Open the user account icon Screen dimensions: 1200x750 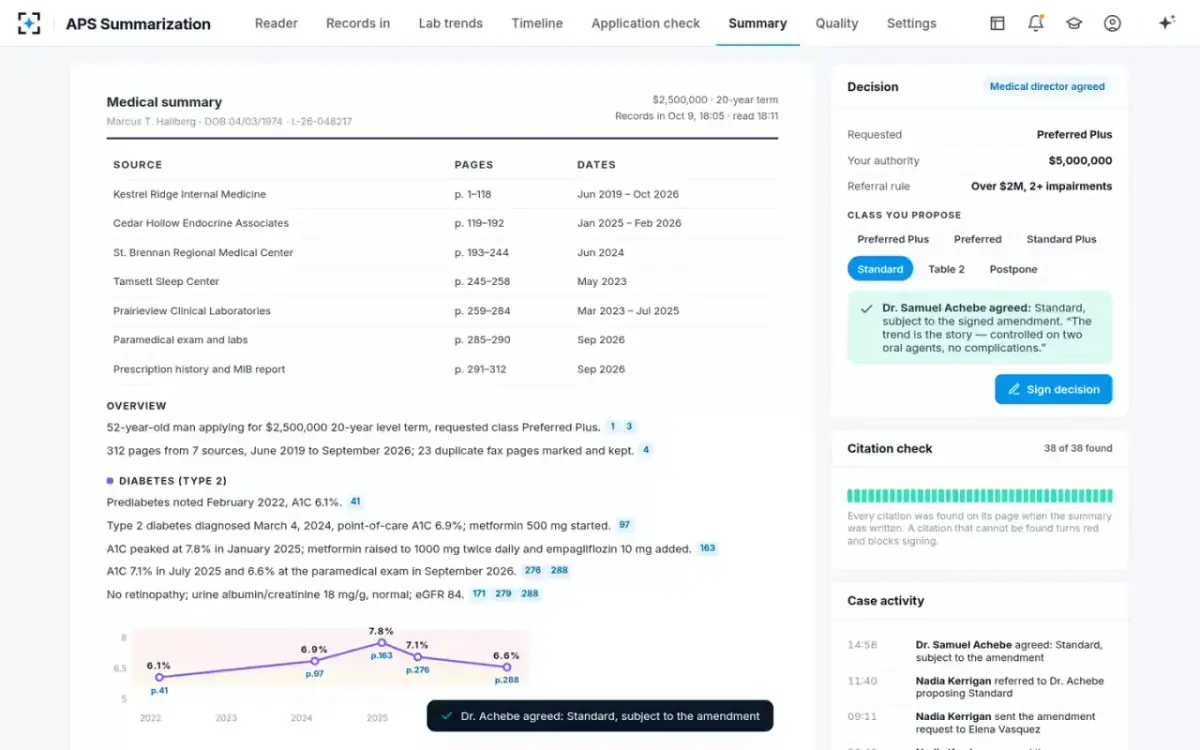1112,23
